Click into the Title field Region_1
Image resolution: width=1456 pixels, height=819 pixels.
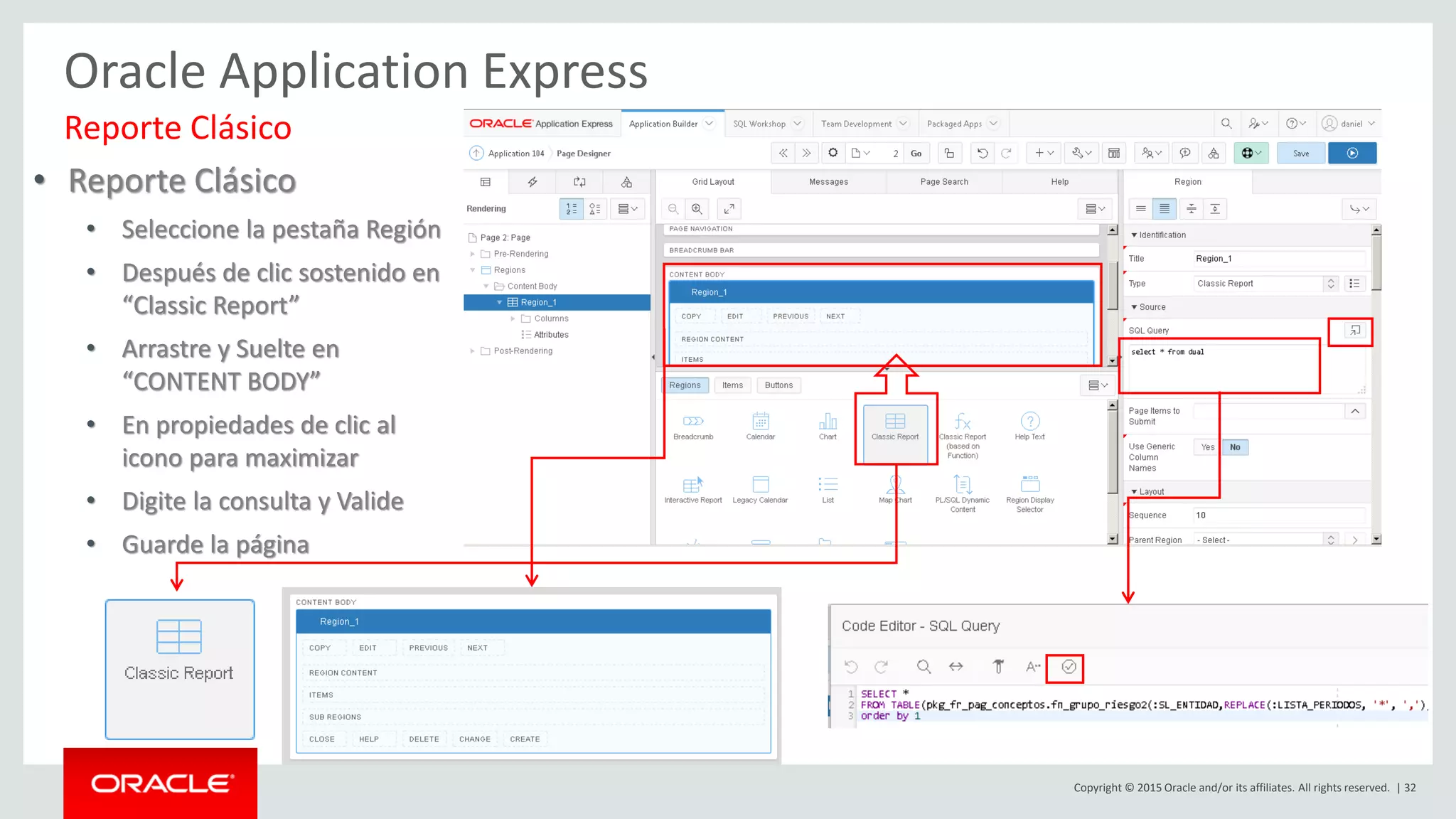[1279, 259]
